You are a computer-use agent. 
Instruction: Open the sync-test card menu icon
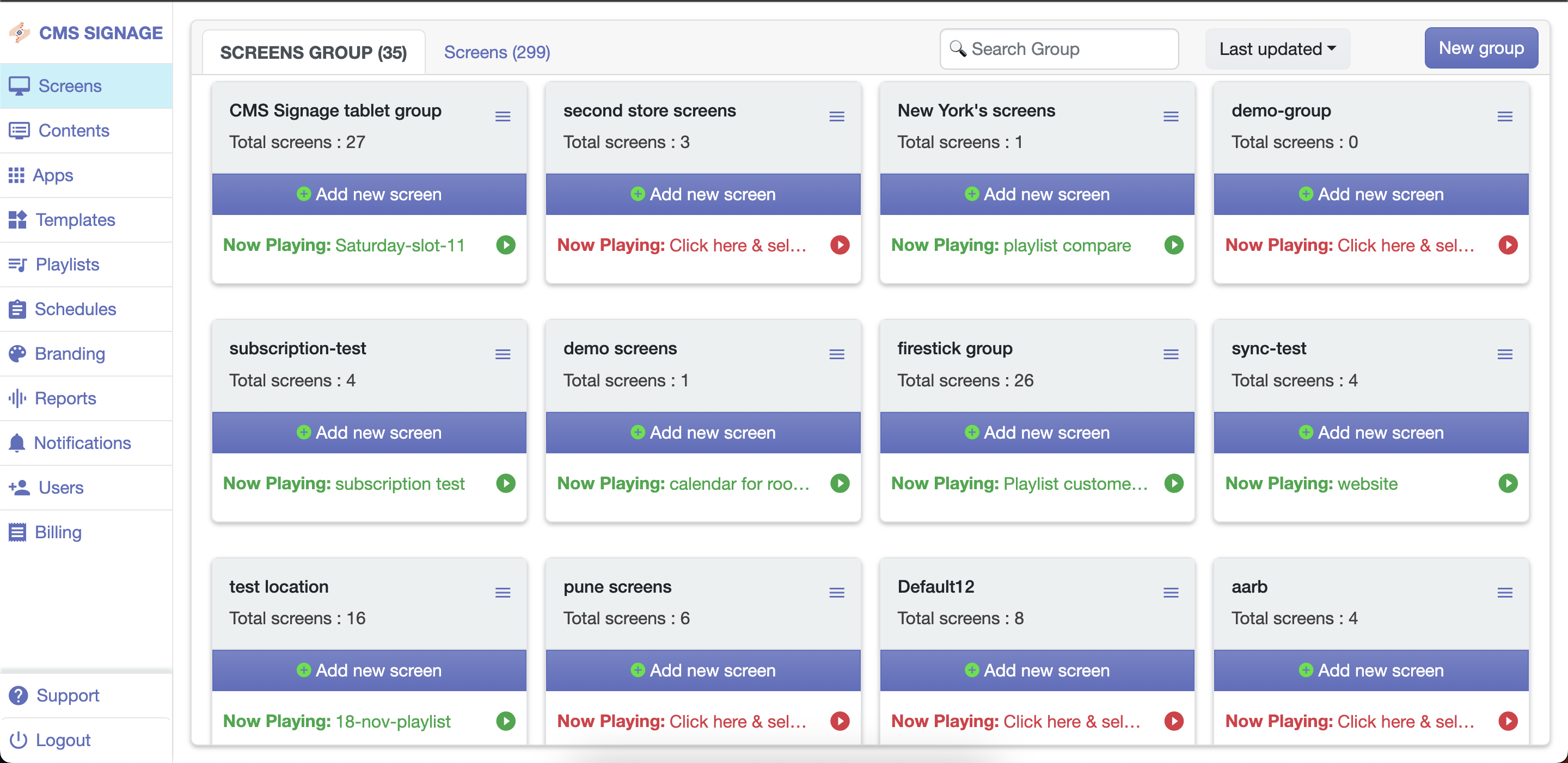coord(1504,354)
